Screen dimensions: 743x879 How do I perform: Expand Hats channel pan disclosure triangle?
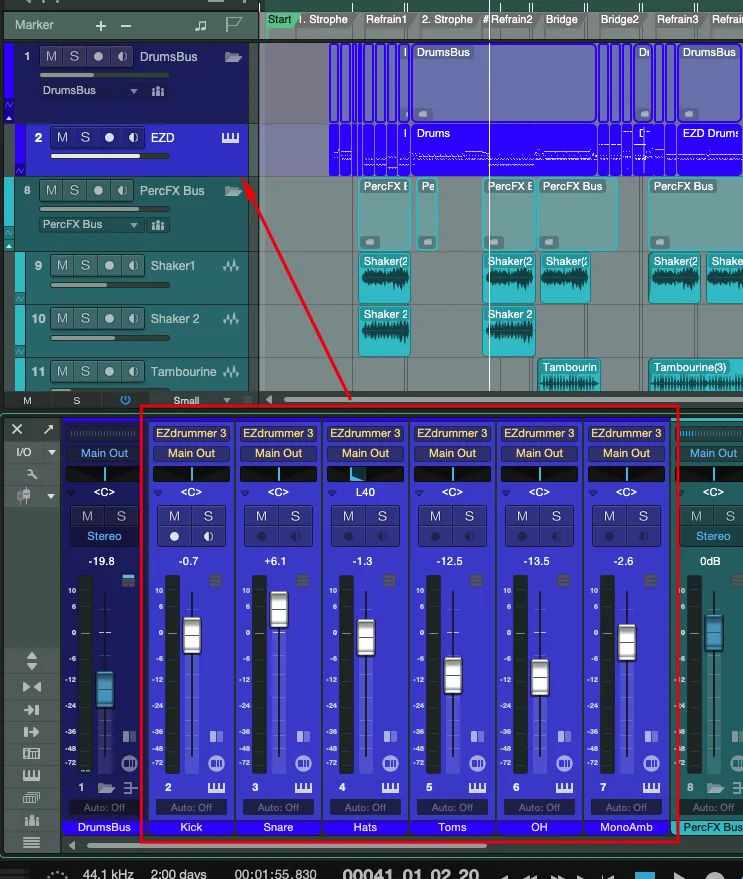[x=332, y=493]
